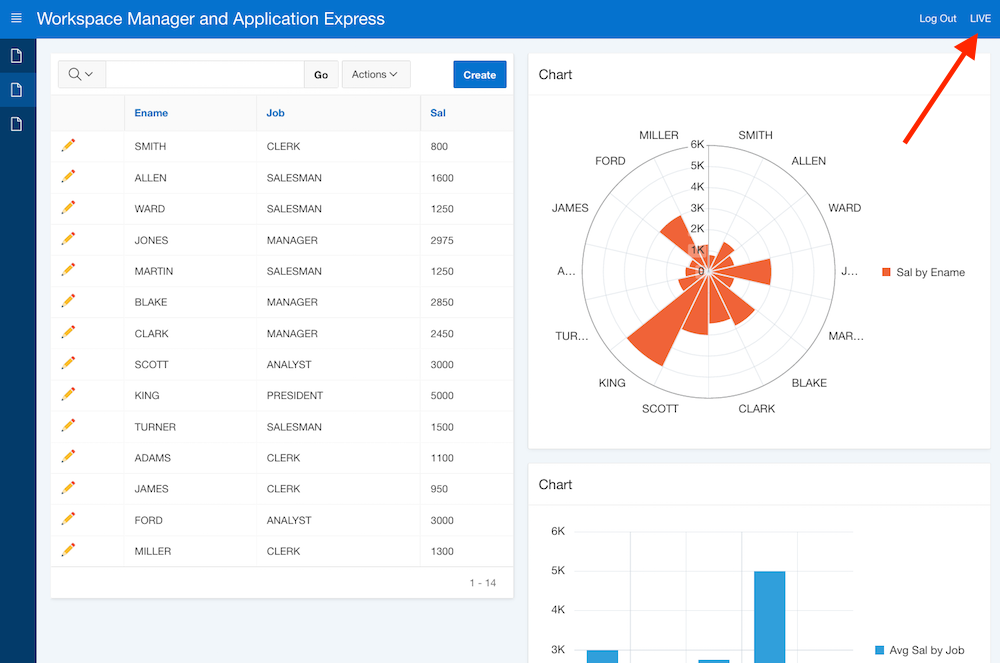Click the edit pencil beside BLAKE
Viewport: 1000px width, 663px height.
(x=68, y=302)
